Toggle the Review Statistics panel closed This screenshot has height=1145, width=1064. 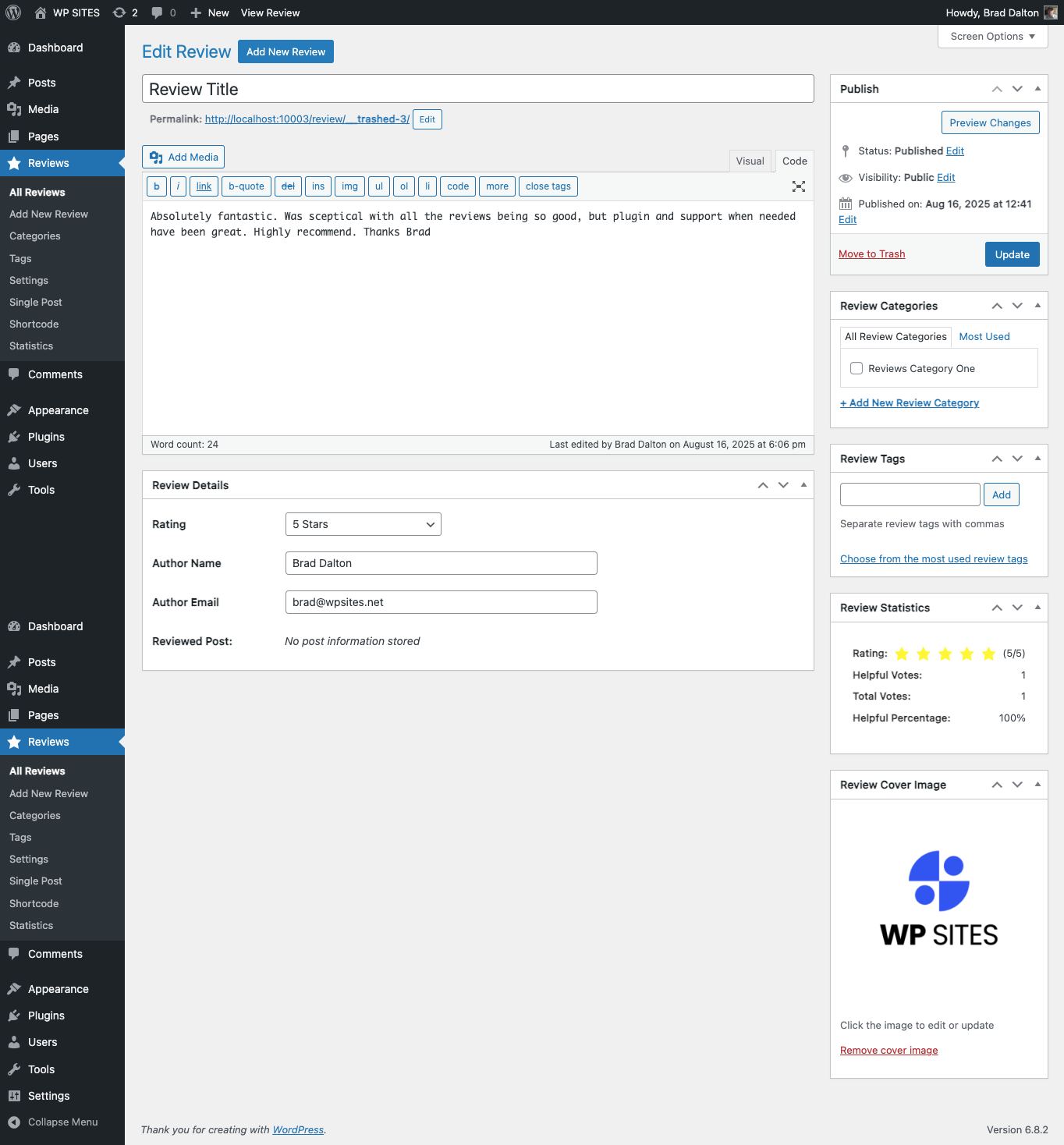(x=1037, y=608)
